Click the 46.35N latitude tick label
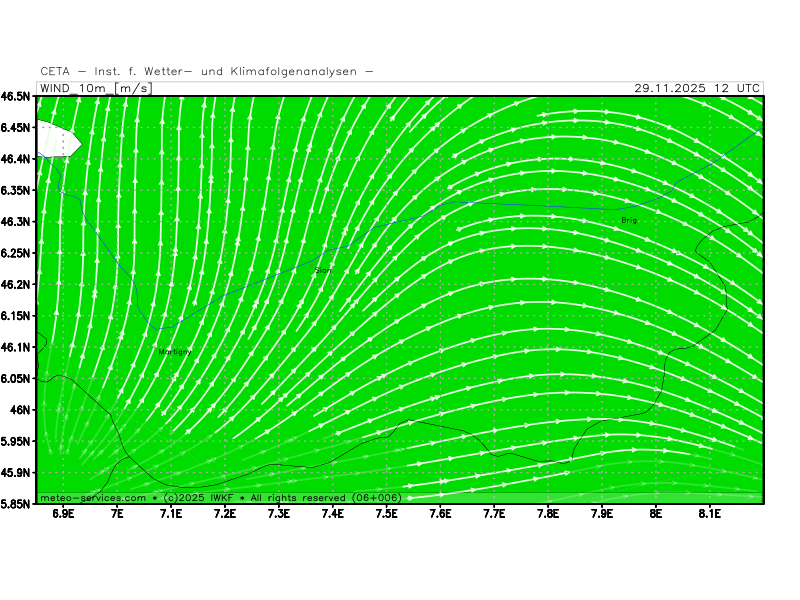The width and height of the screenshot is (800, 600). coord(15,190)
